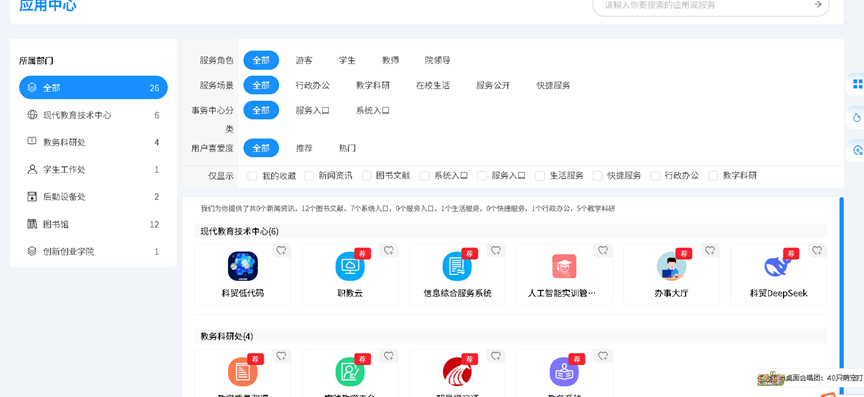
Task: Filter service scene by 快捷服务
Action: coord(554,85)
